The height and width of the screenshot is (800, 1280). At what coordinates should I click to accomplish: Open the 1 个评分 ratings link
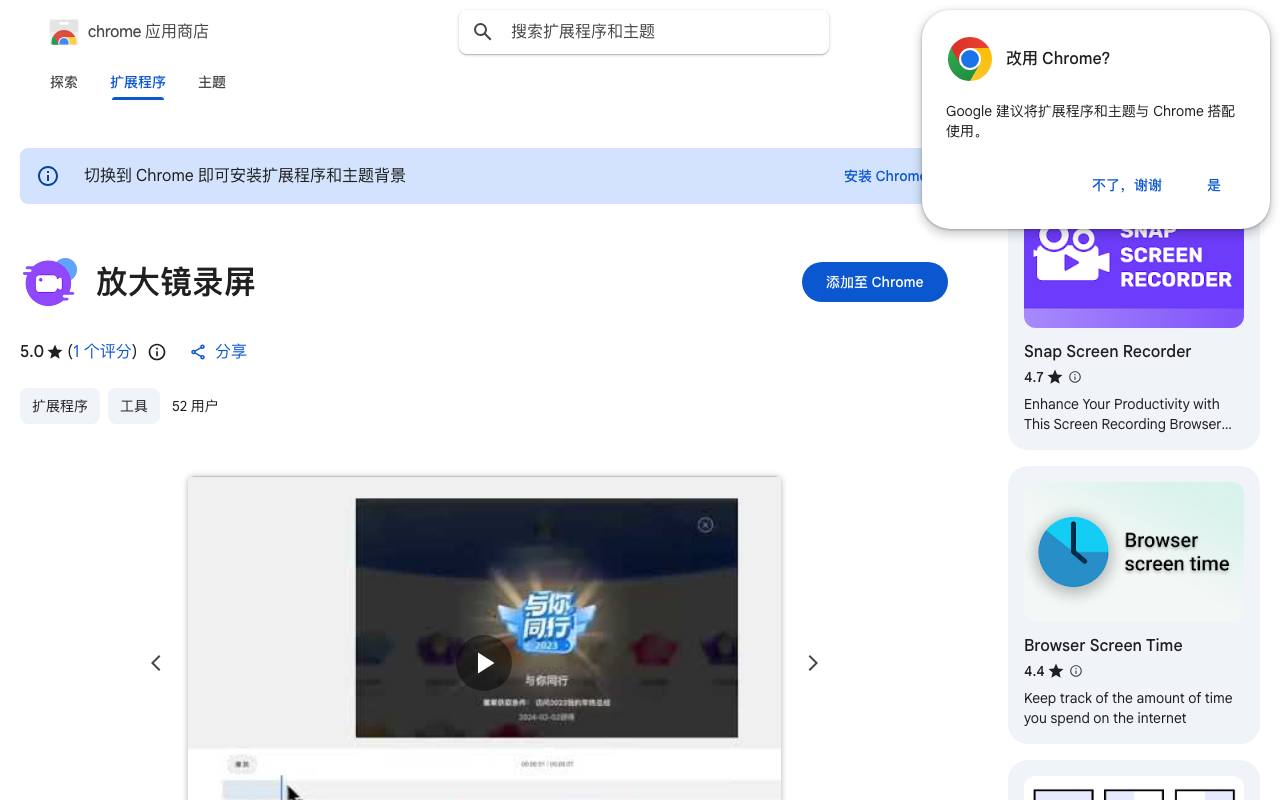[x=103, y=352]
